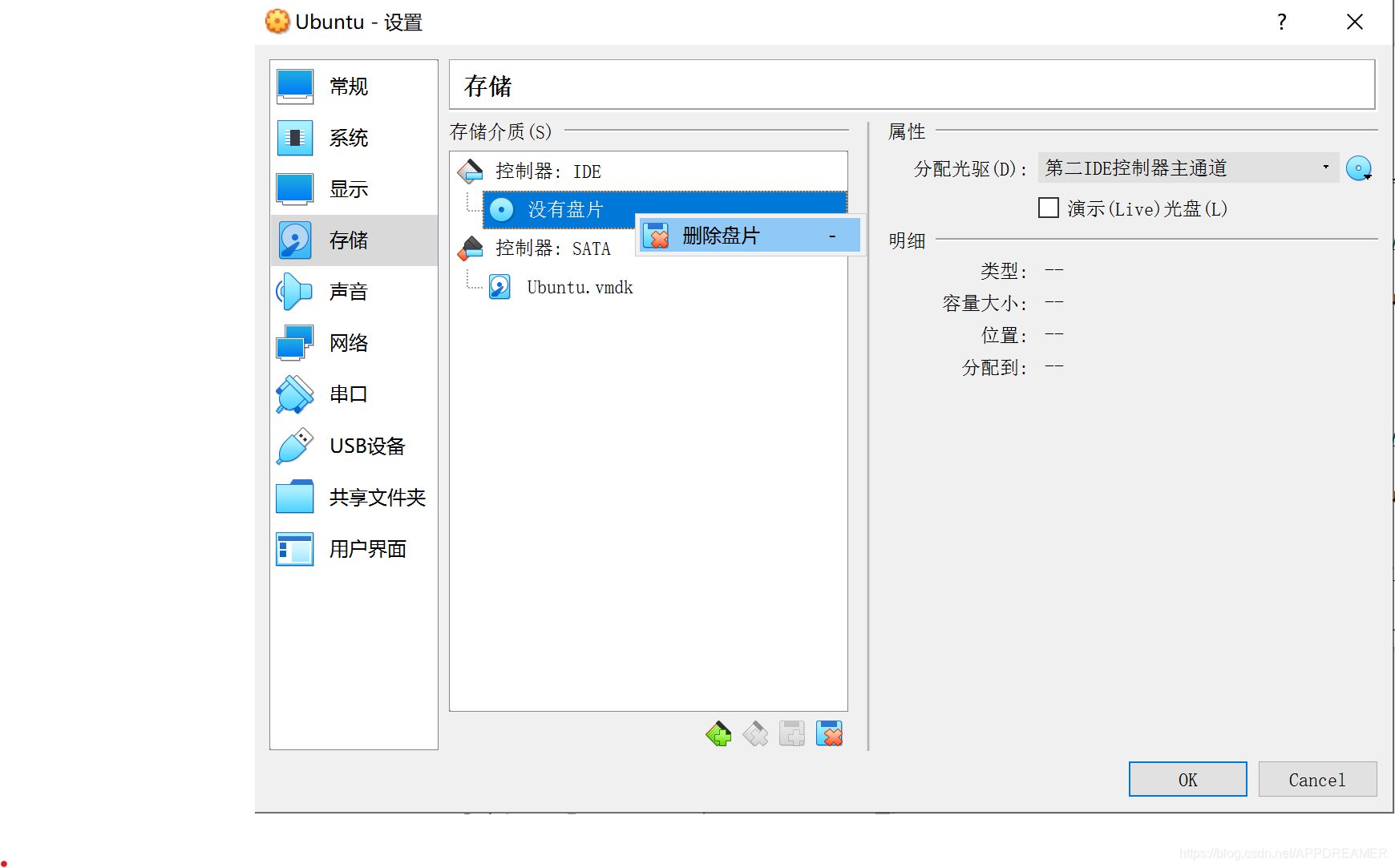Screen dimensions: 1395x868
Task: Click the optical disk chooser icon next to dropdown
Action: click(1359, 168)
